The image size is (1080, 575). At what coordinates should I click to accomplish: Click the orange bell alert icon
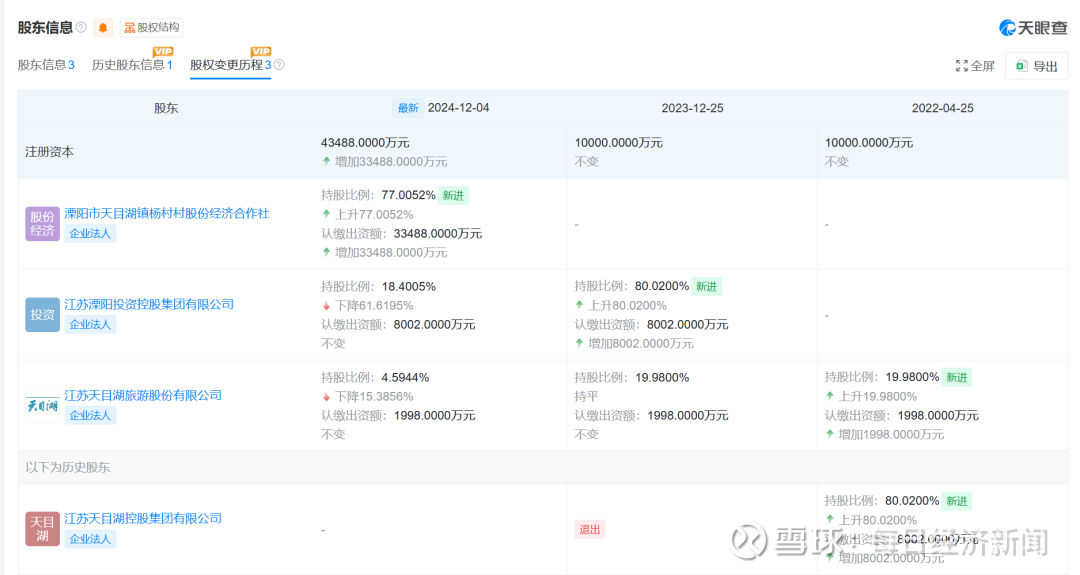point(103,28)
